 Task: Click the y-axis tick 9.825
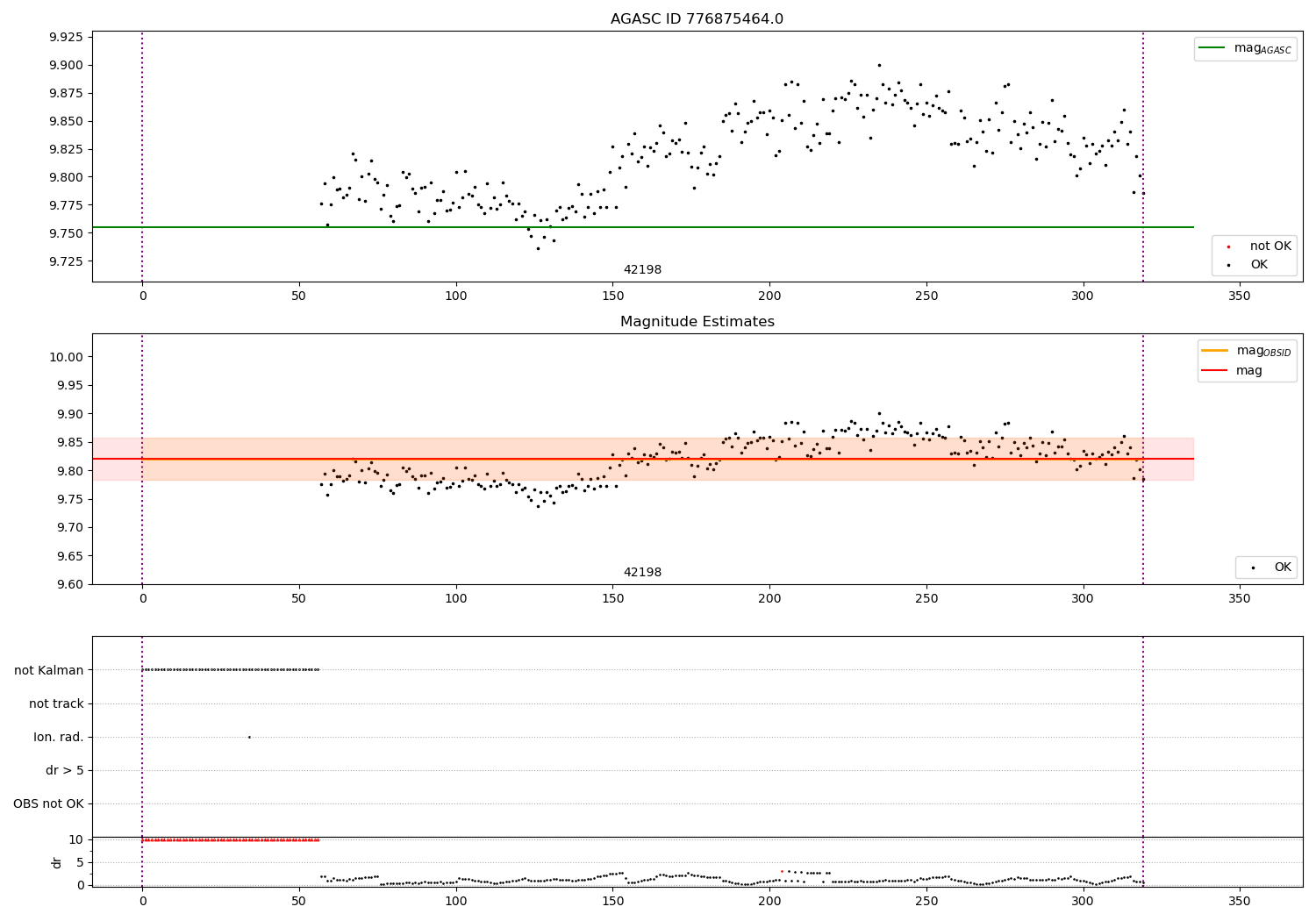(66, 149)
